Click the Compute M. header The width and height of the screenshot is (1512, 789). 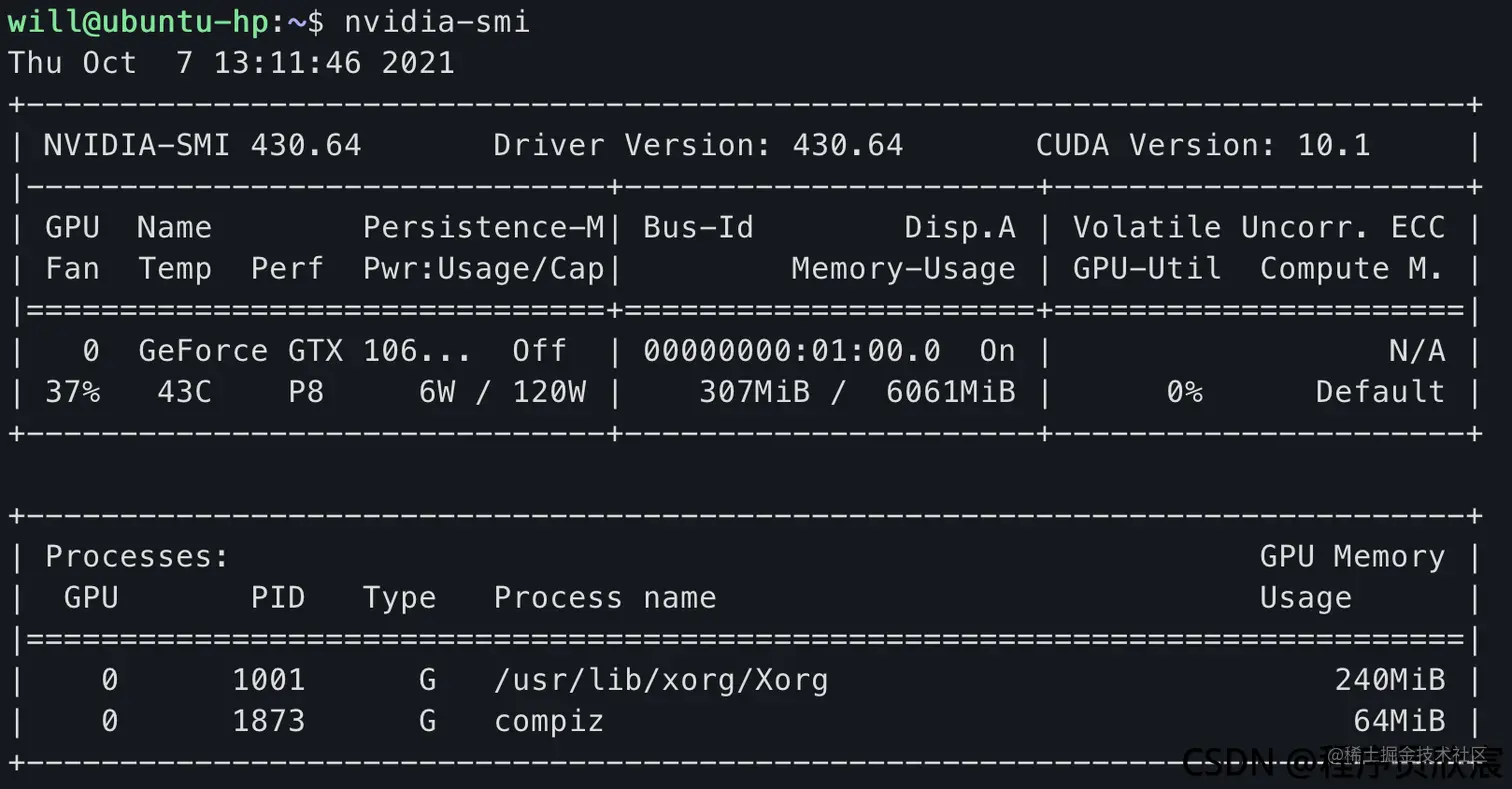[1352, 268]
